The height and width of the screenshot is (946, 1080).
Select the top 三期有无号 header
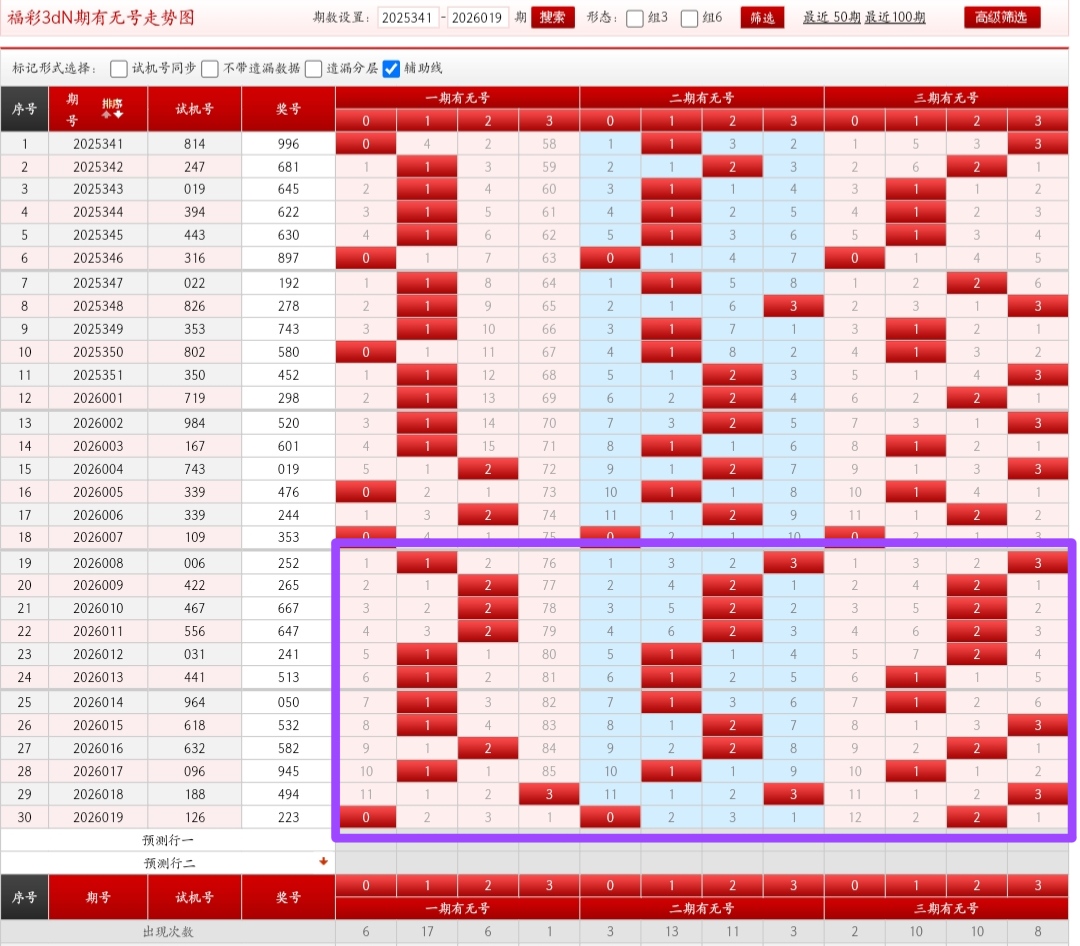946,98
